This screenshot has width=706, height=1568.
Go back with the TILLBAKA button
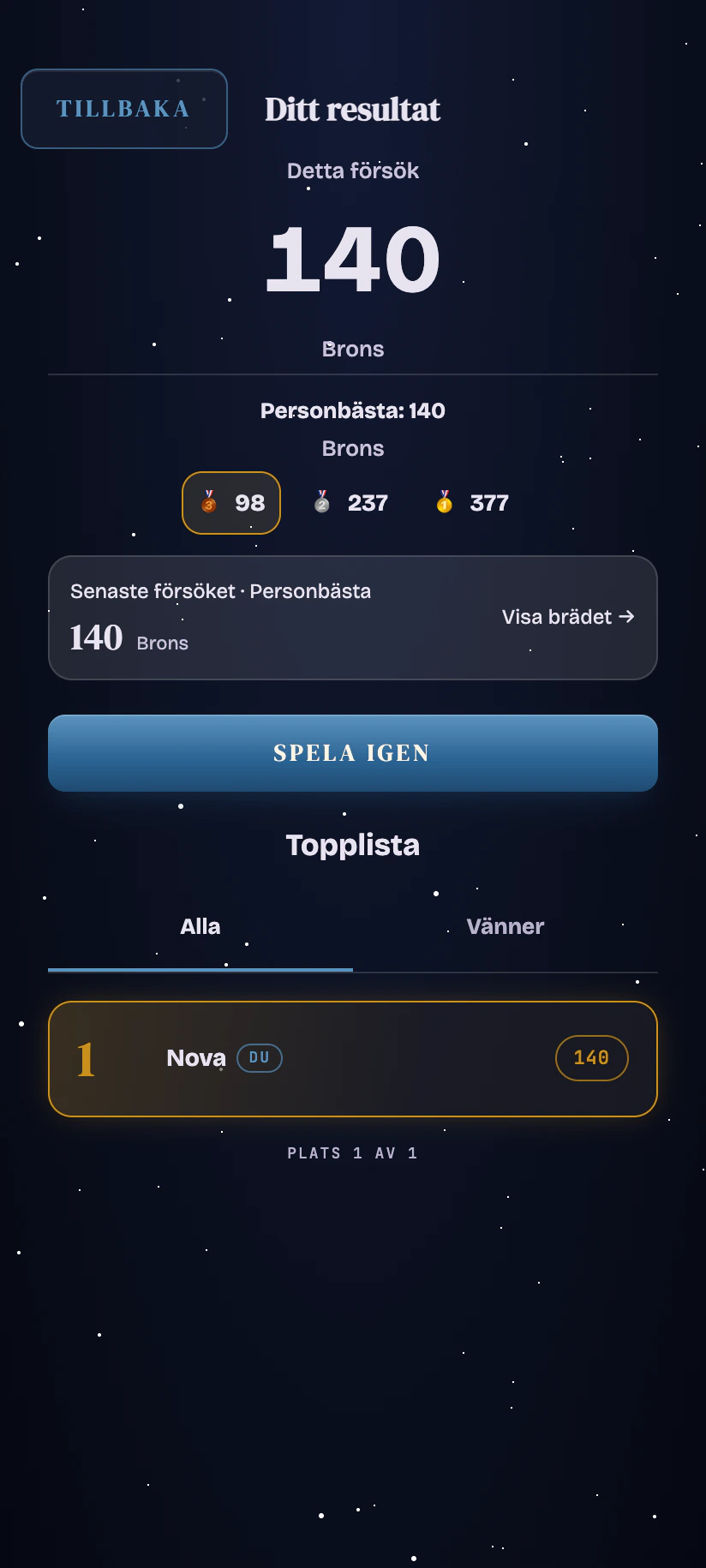pos(124,109)
